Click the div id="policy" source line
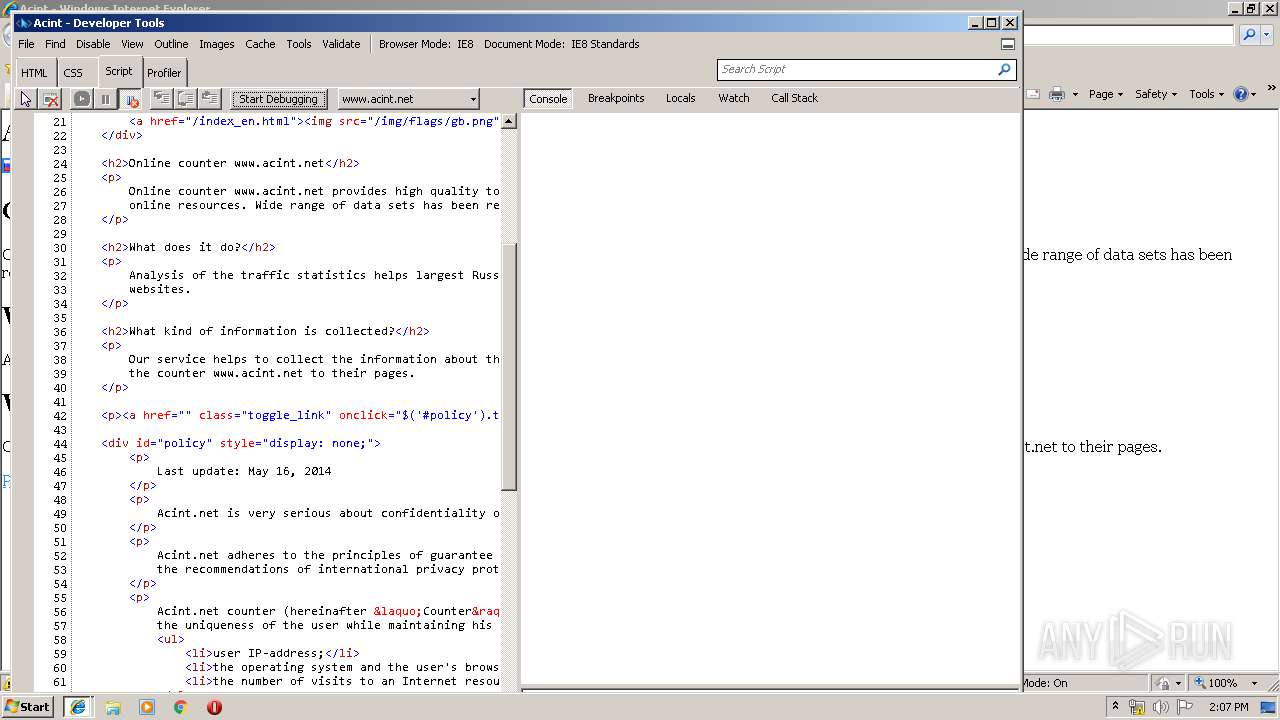Screen dimensions: 1280x720 click(241, 443)
